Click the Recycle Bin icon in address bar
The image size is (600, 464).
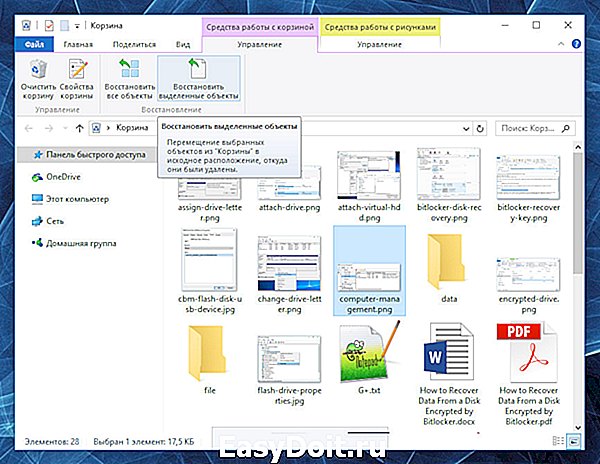[96, 128]
